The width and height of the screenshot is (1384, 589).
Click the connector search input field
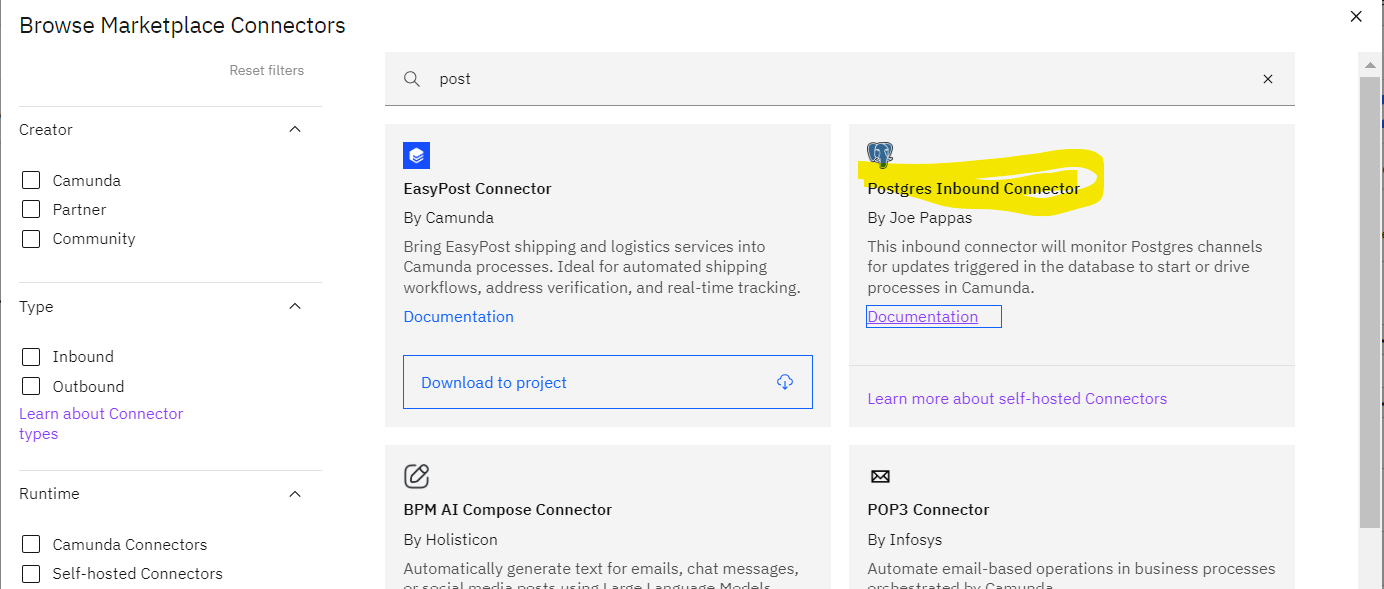point(840,79)
